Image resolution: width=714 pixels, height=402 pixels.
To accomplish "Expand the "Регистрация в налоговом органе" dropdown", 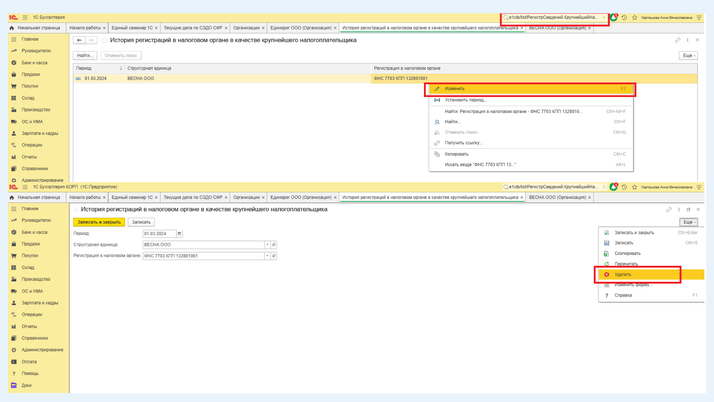I will (x=267, y=256).
